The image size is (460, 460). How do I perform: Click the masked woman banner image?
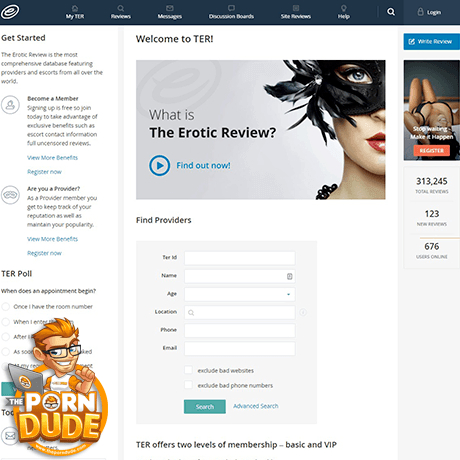(x=261, y=130)
